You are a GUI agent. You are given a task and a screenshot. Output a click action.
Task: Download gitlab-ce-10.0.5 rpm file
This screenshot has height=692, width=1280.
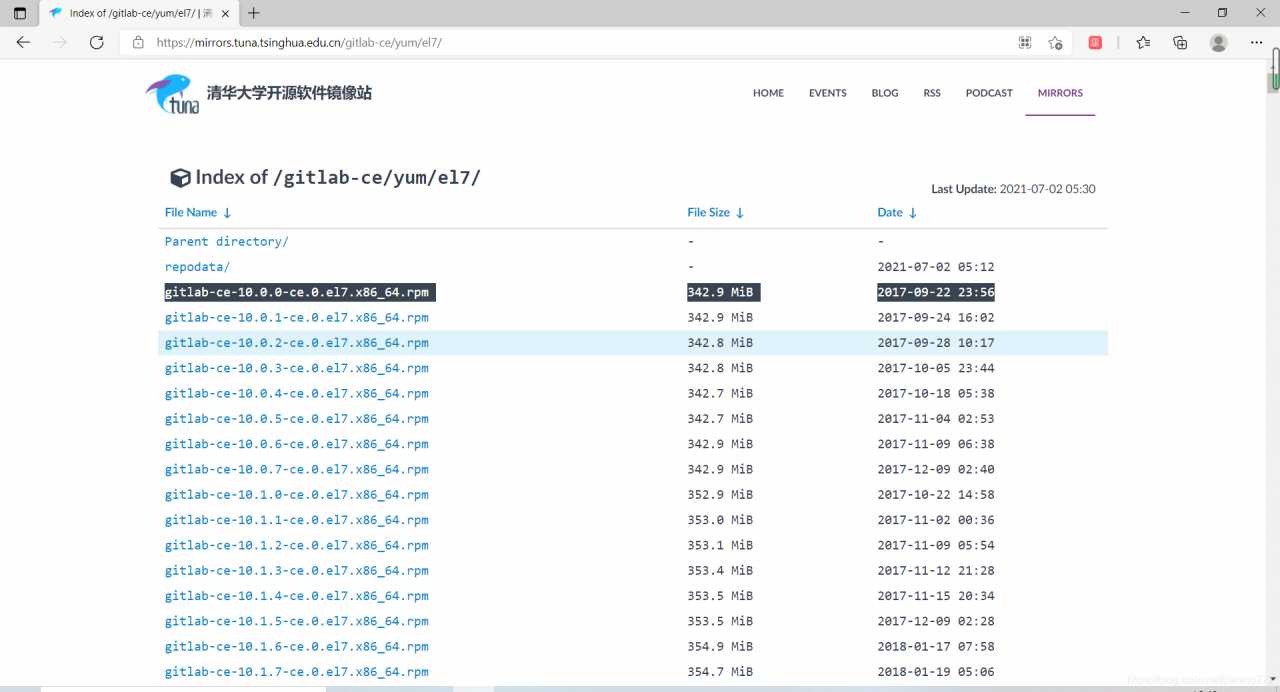[297, 419]
